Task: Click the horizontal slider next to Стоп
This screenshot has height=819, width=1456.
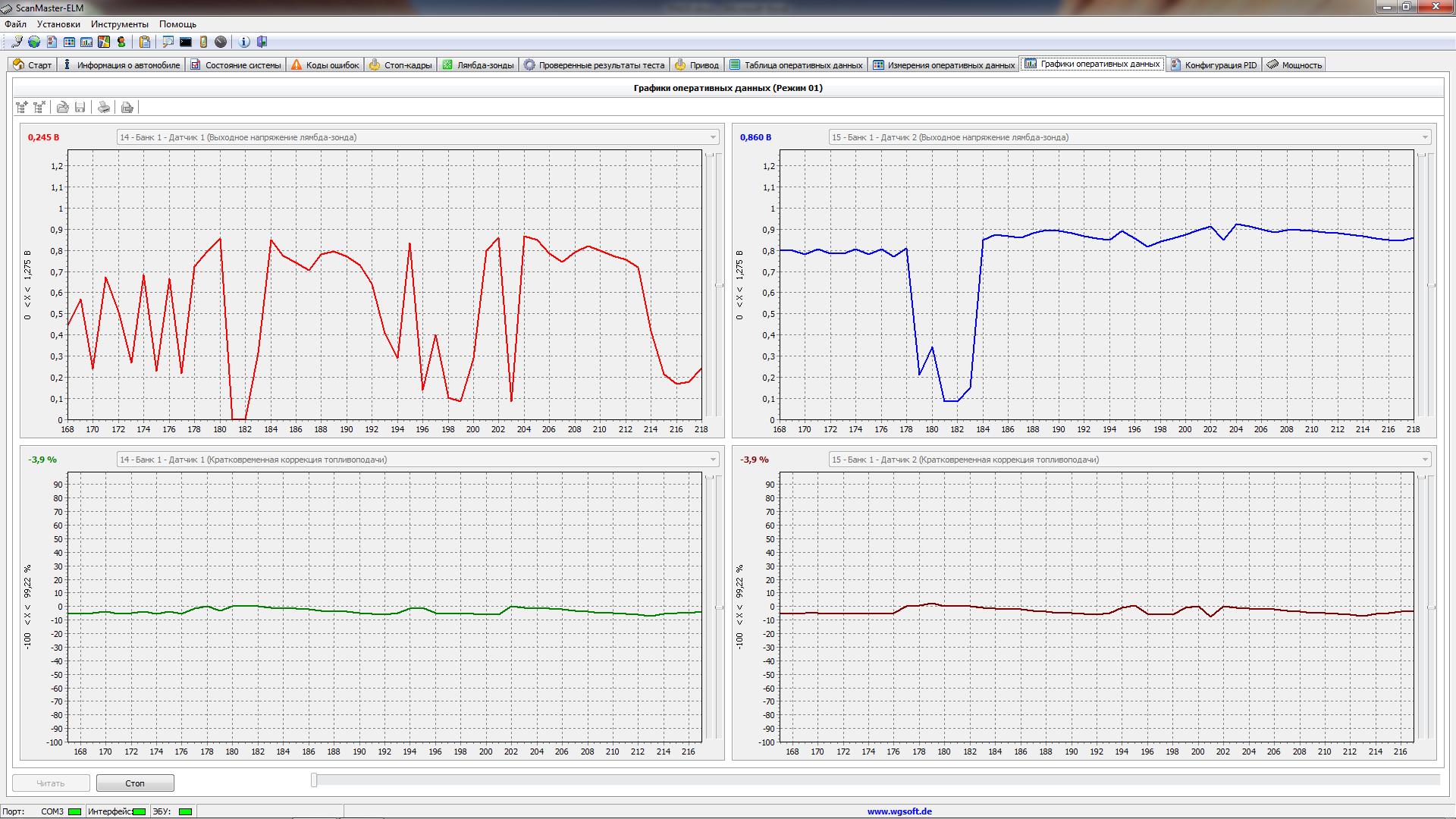Action: coord(314,780)
